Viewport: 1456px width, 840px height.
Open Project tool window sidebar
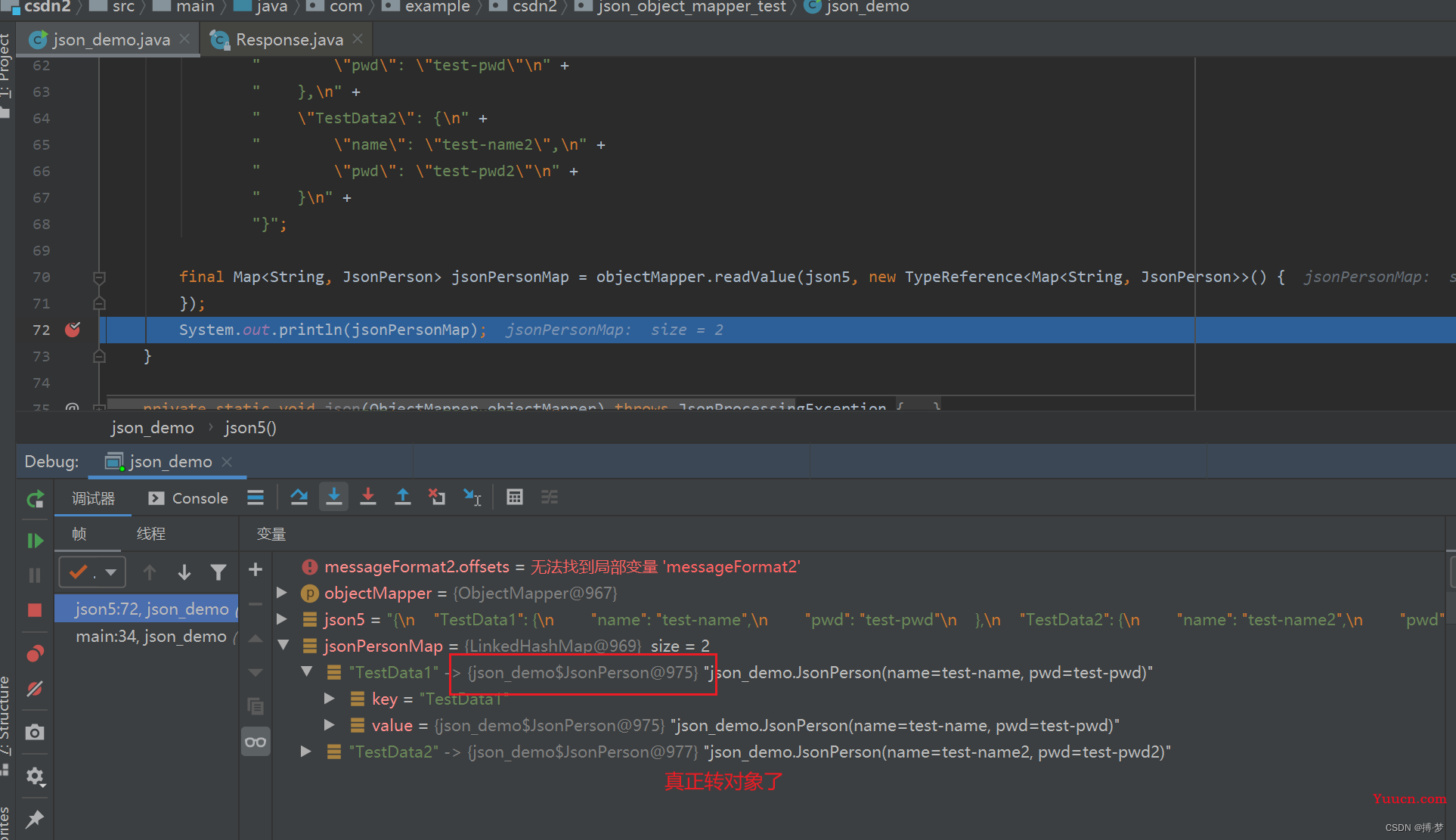pos(5,74)
